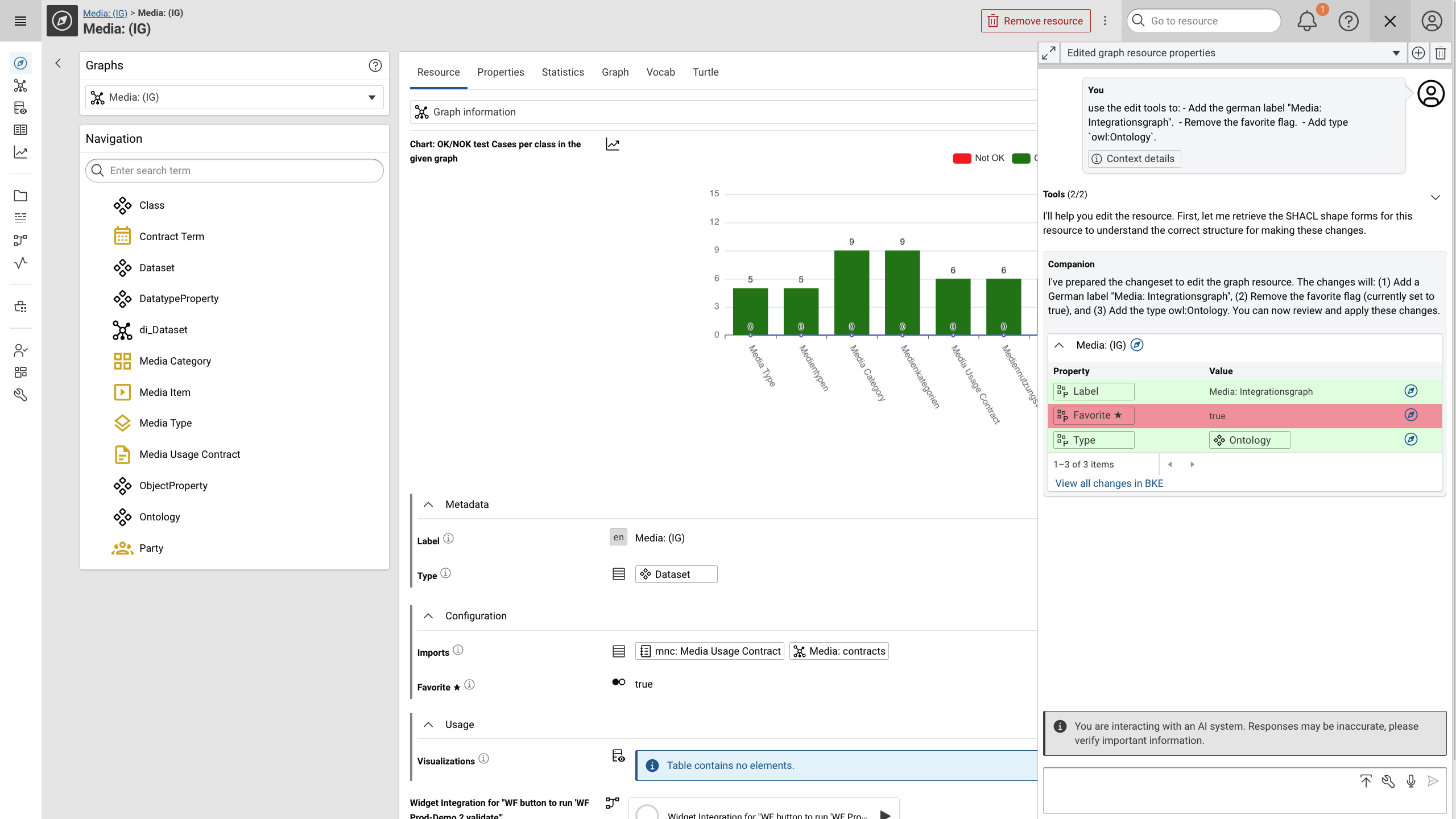
Task: Open Graphs panel help icon
Action: (x=375, y=65)
